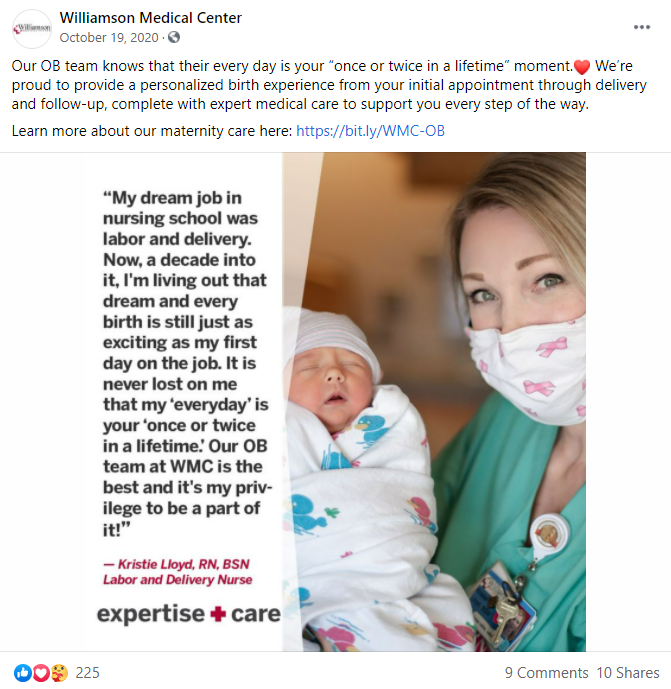Click the nurse quote text panel

(185, 363)
